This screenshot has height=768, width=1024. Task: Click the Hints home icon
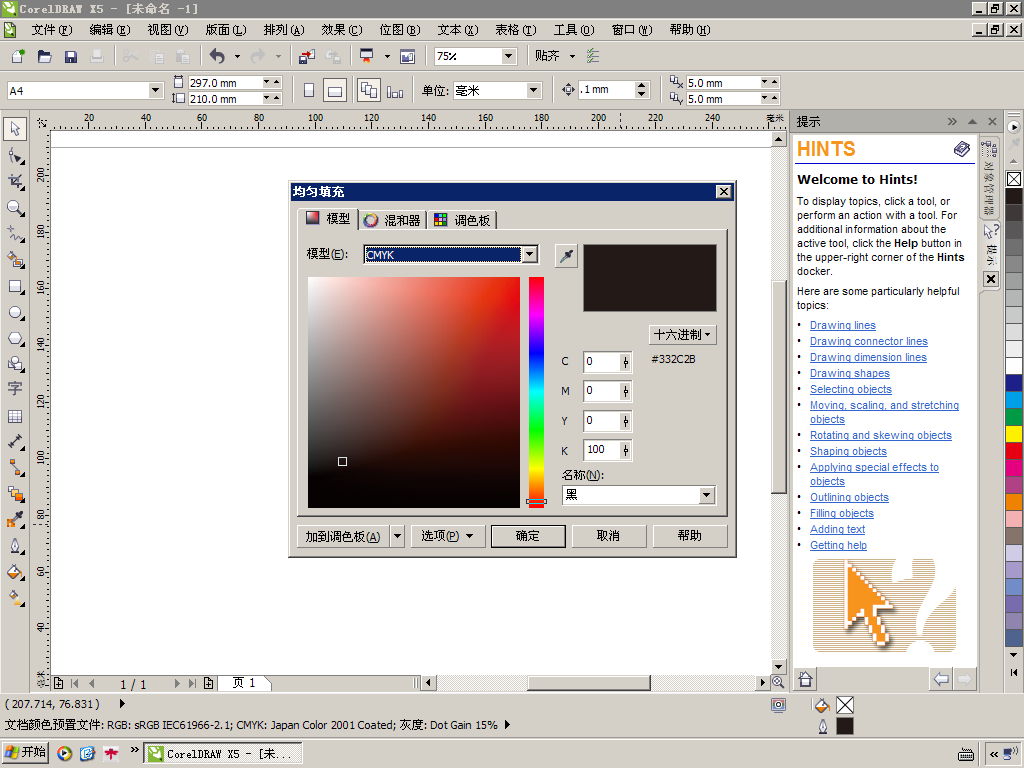coord(806,679)
